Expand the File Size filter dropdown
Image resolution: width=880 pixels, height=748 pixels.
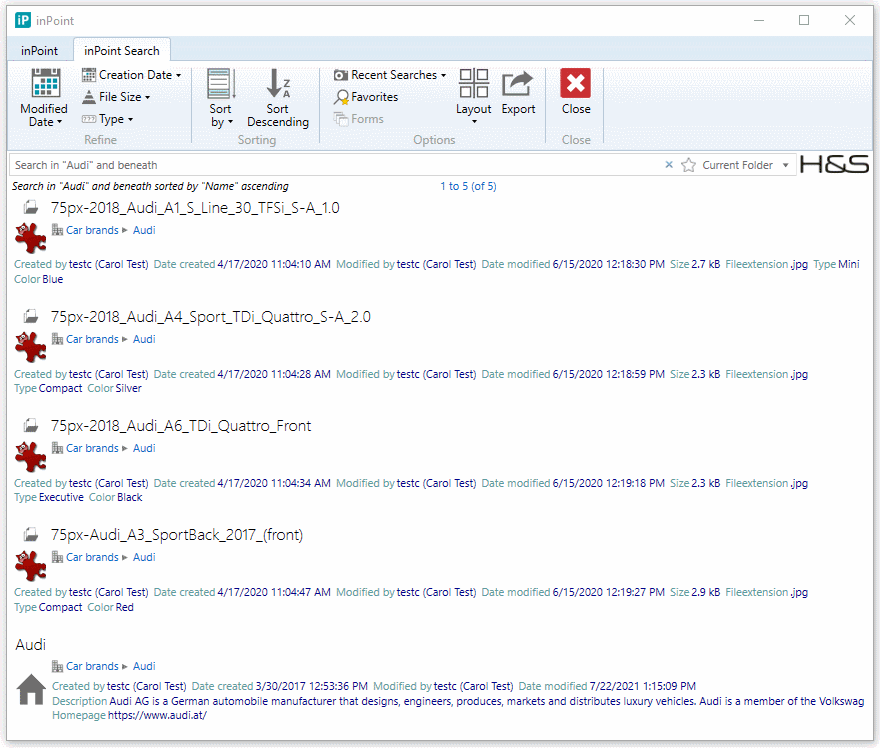116,97
